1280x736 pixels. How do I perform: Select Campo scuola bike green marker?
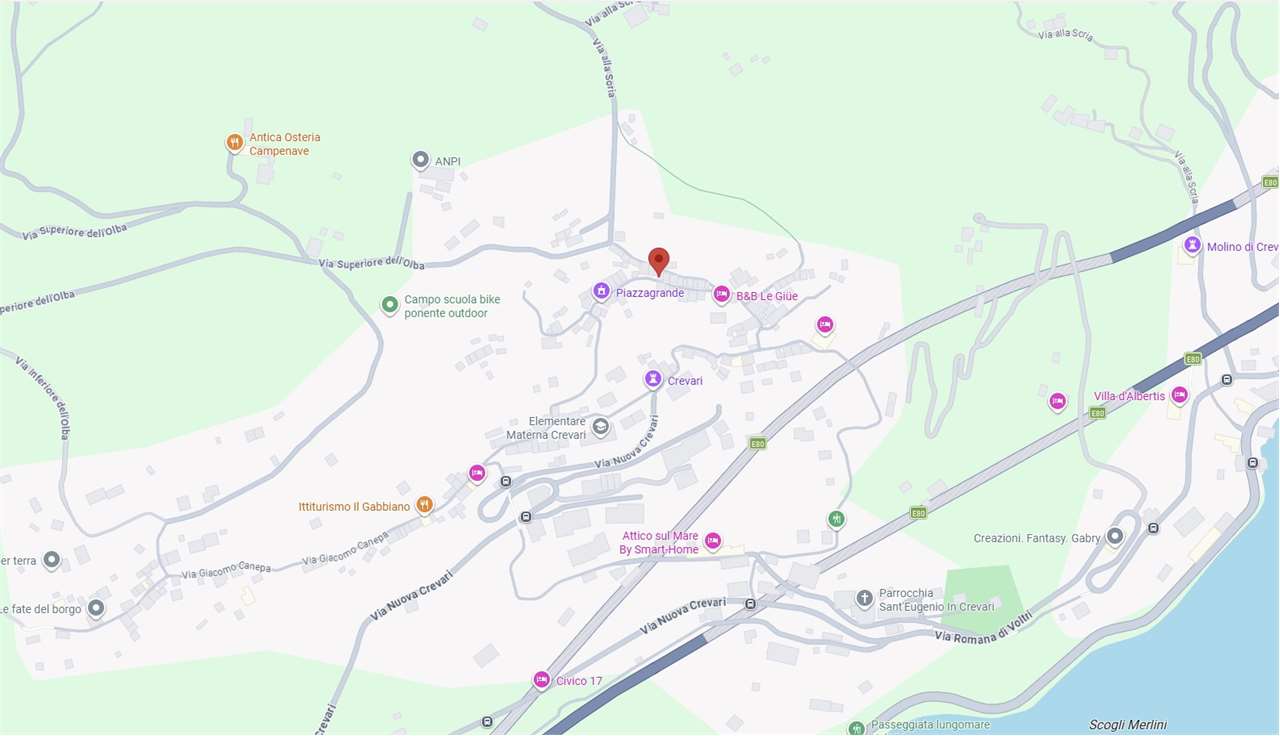pyautogui.click(x=390, y=305)
